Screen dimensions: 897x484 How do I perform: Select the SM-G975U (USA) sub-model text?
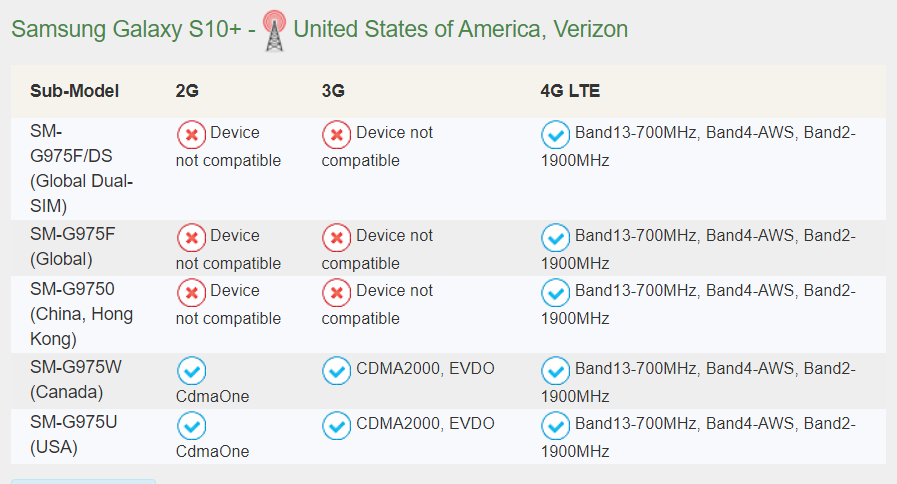[x=74, y=434]
